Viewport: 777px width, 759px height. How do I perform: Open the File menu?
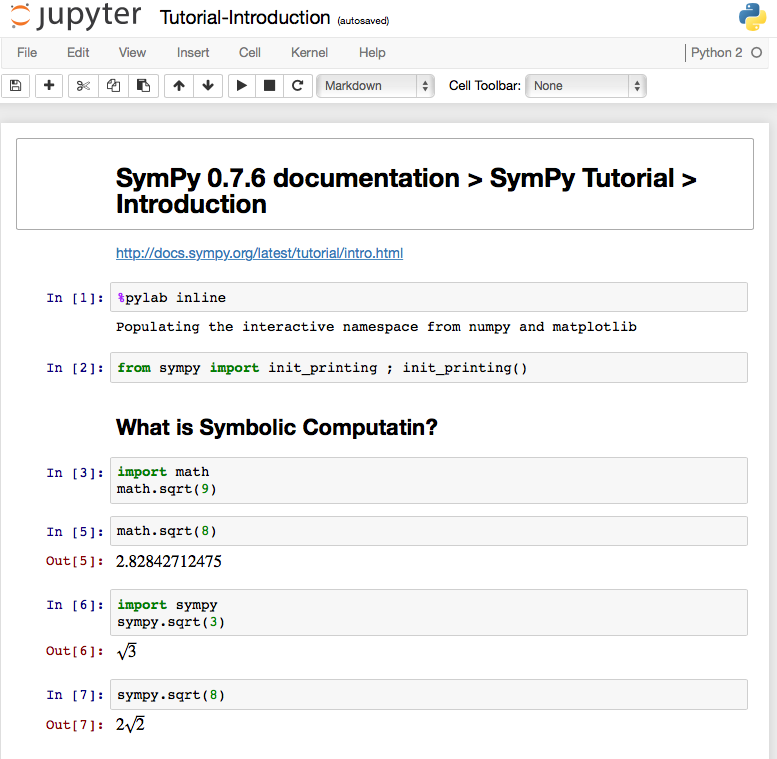point(27,53)
